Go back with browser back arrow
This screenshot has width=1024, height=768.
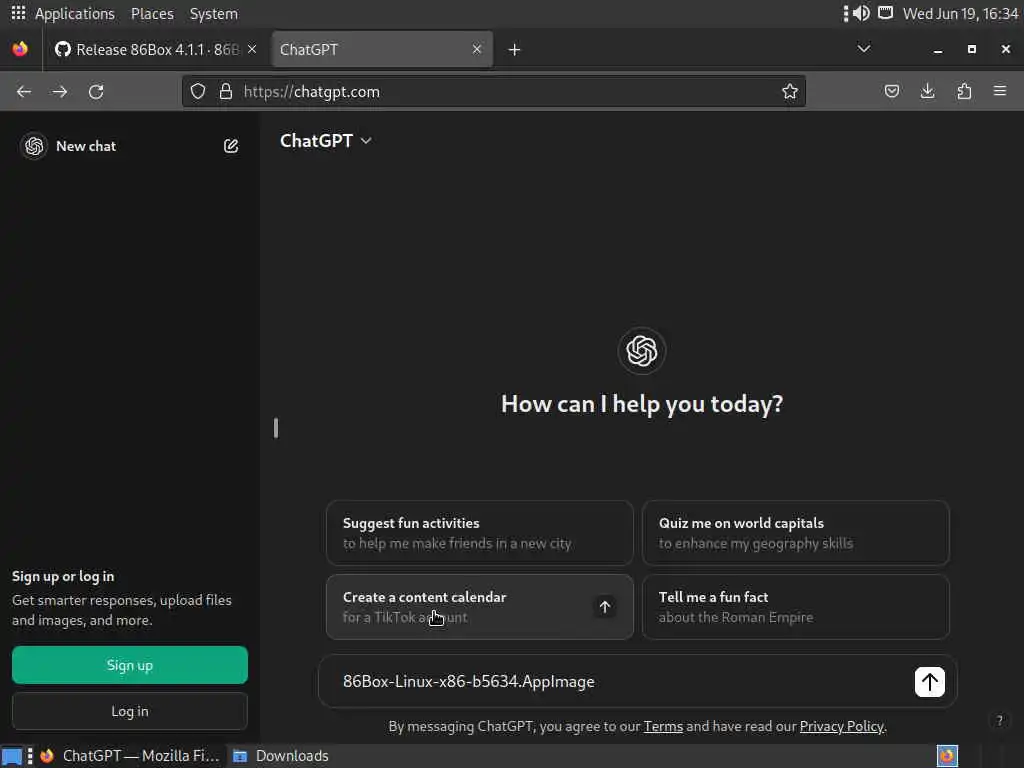(24, 91)
